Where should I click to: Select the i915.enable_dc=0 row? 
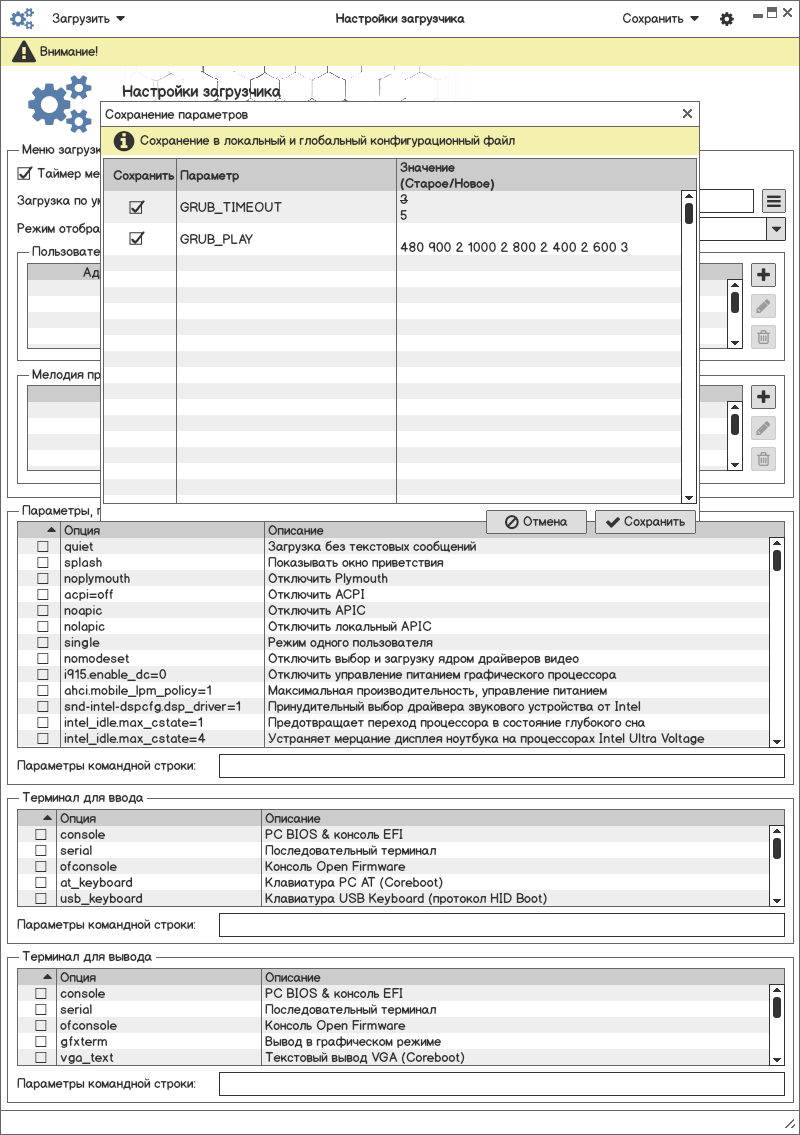[393, 675]
